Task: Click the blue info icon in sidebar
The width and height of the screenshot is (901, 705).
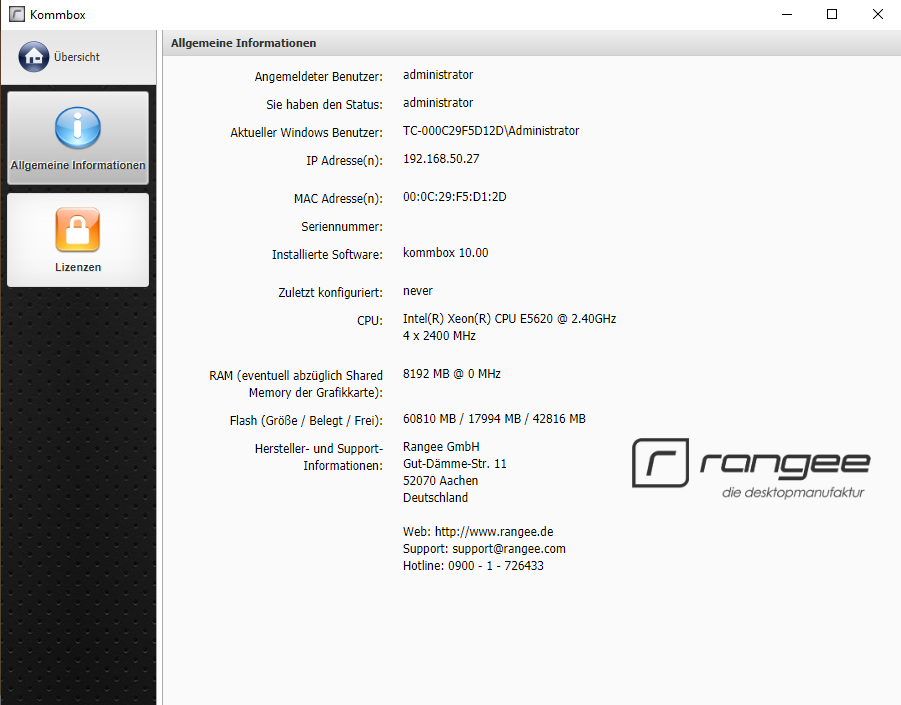Action: pyautogui.click(x=78, y=128)
